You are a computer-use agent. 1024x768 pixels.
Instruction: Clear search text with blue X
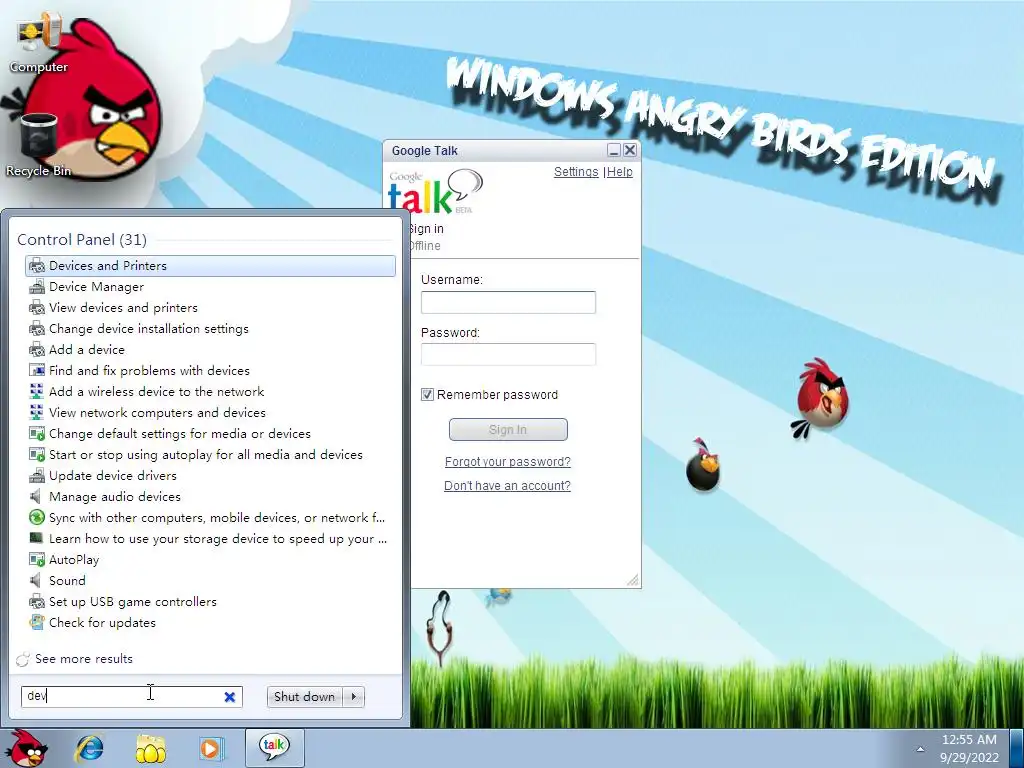click(x=229, y=697)
